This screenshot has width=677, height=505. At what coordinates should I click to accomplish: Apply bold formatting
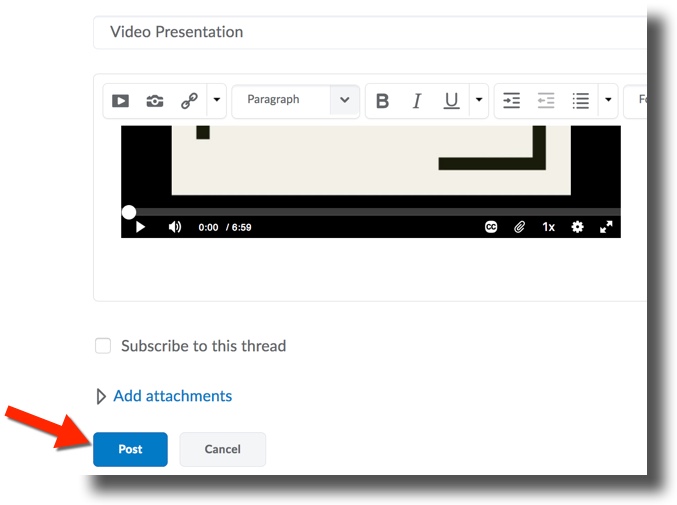pyautogui.click(x=382, y=101)
